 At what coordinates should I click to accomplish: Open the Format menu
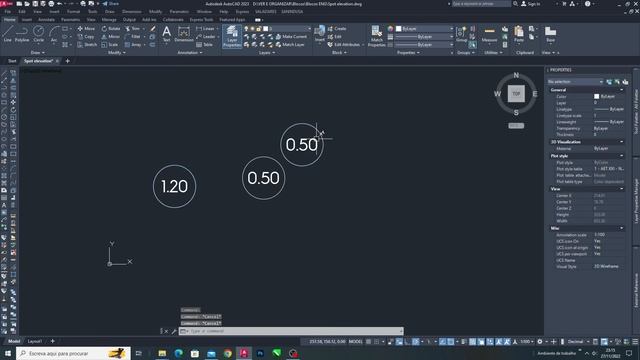pos(73,12)
